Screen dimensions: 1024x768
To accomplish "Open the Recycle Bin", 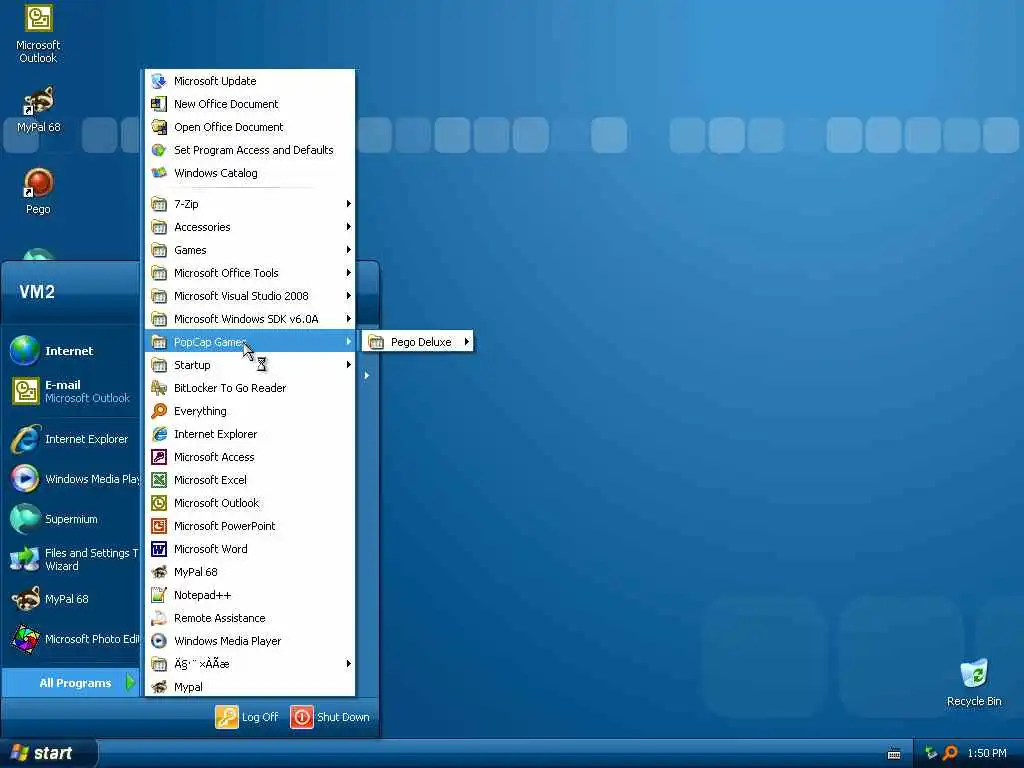I will tap(974, 683).
